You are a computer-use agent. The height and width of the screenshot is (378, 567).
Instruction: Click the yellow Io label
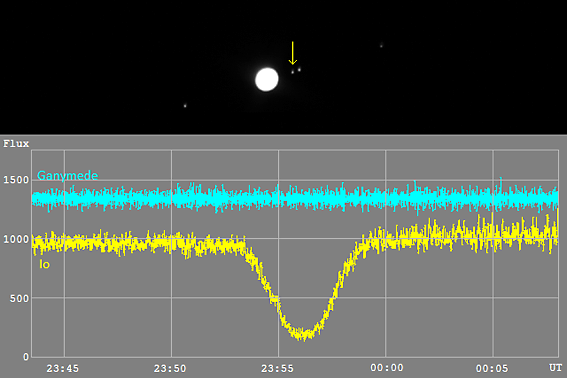44,264
